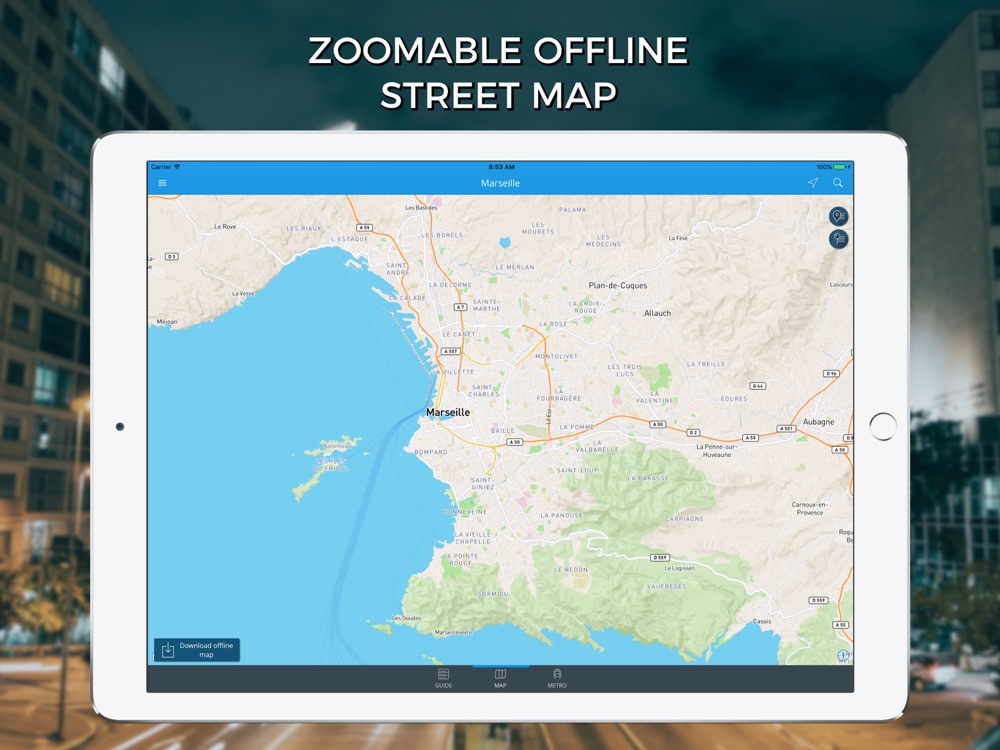Click the A 55 highway shield

click(x=364, y=228)
